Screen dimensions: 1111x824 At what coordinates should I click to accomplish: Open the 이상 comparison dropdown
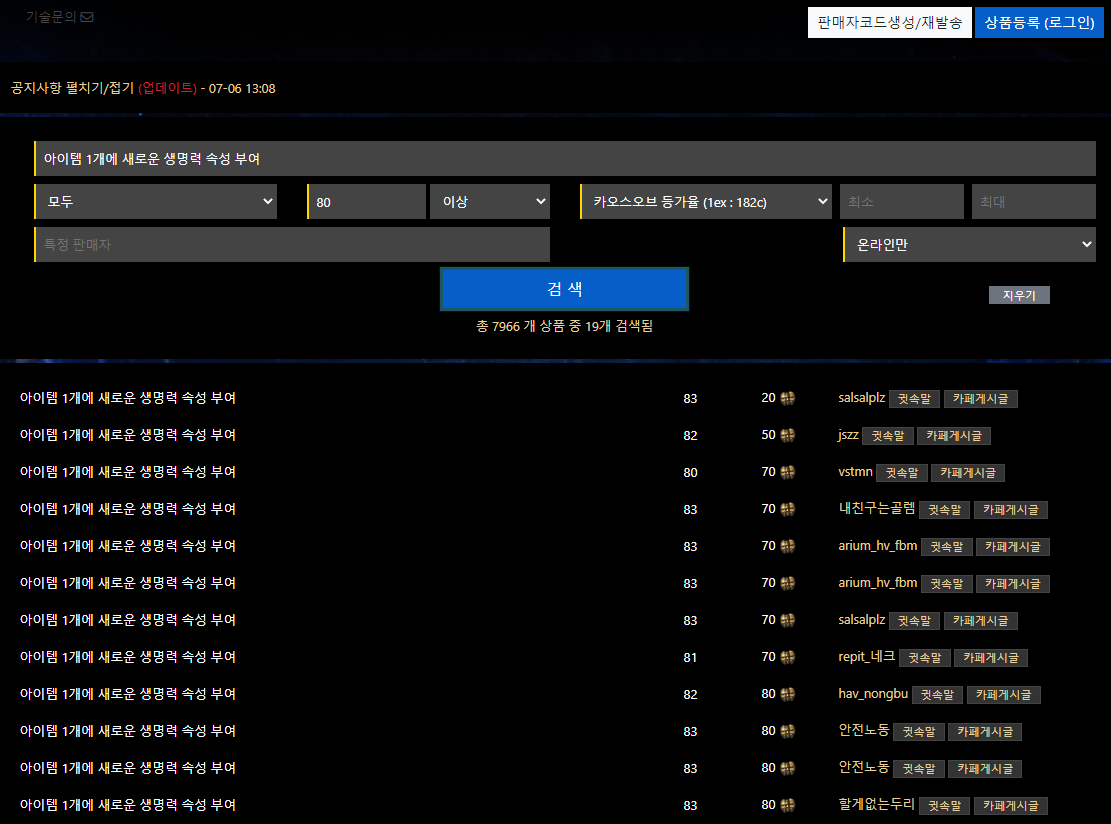pos(490,202)
